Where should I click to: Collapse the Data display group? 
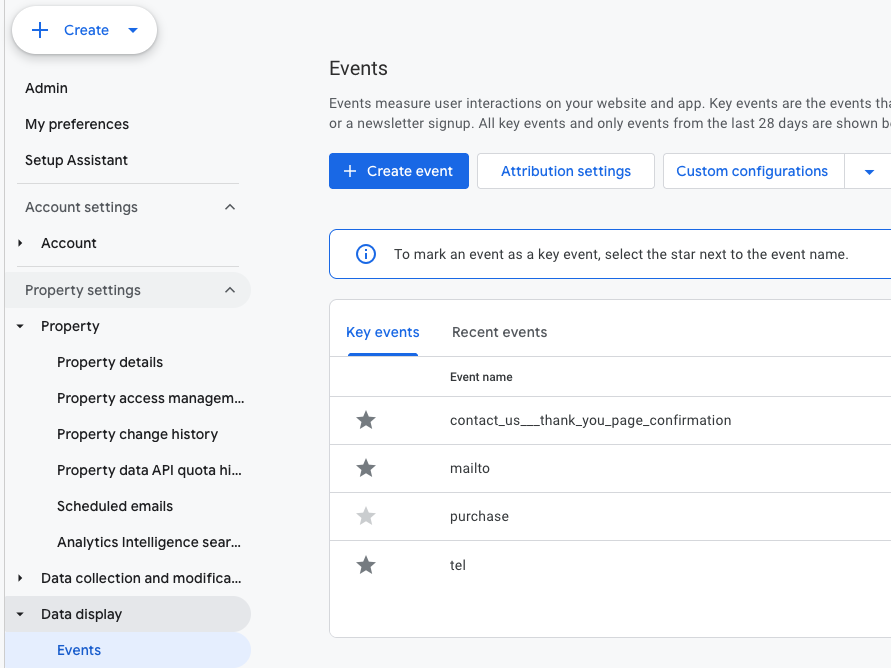click(x=20, y=614)
